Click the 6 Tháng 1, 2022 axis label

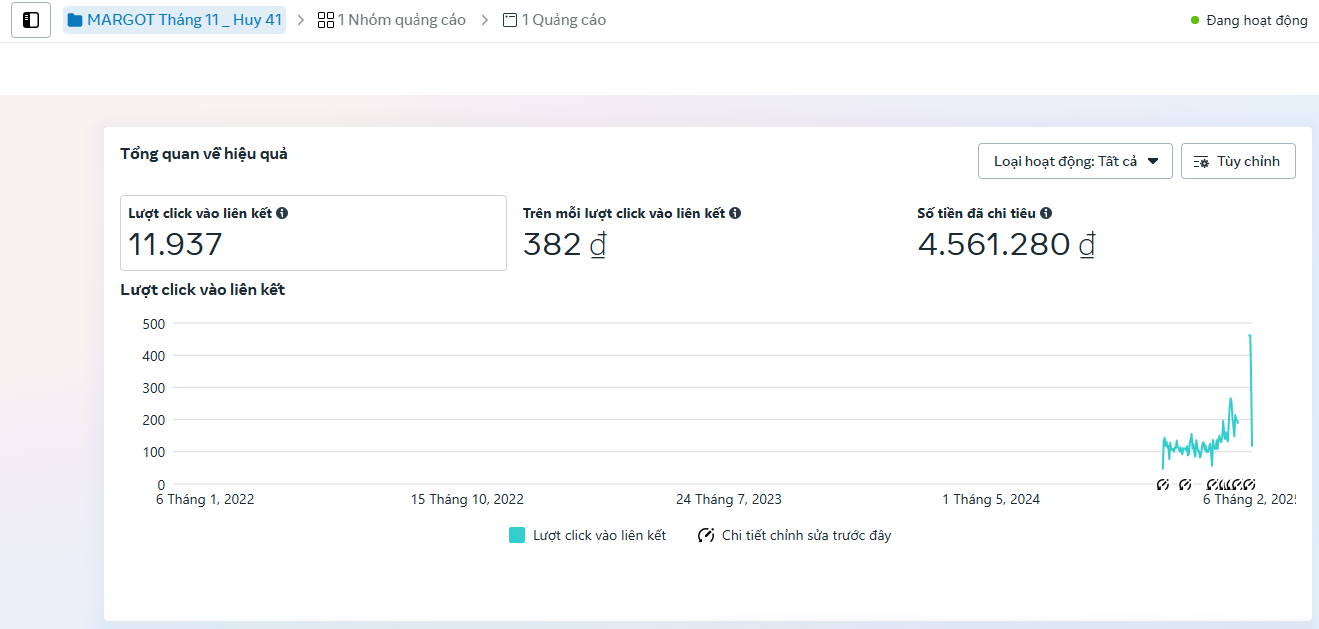(205, 499)
